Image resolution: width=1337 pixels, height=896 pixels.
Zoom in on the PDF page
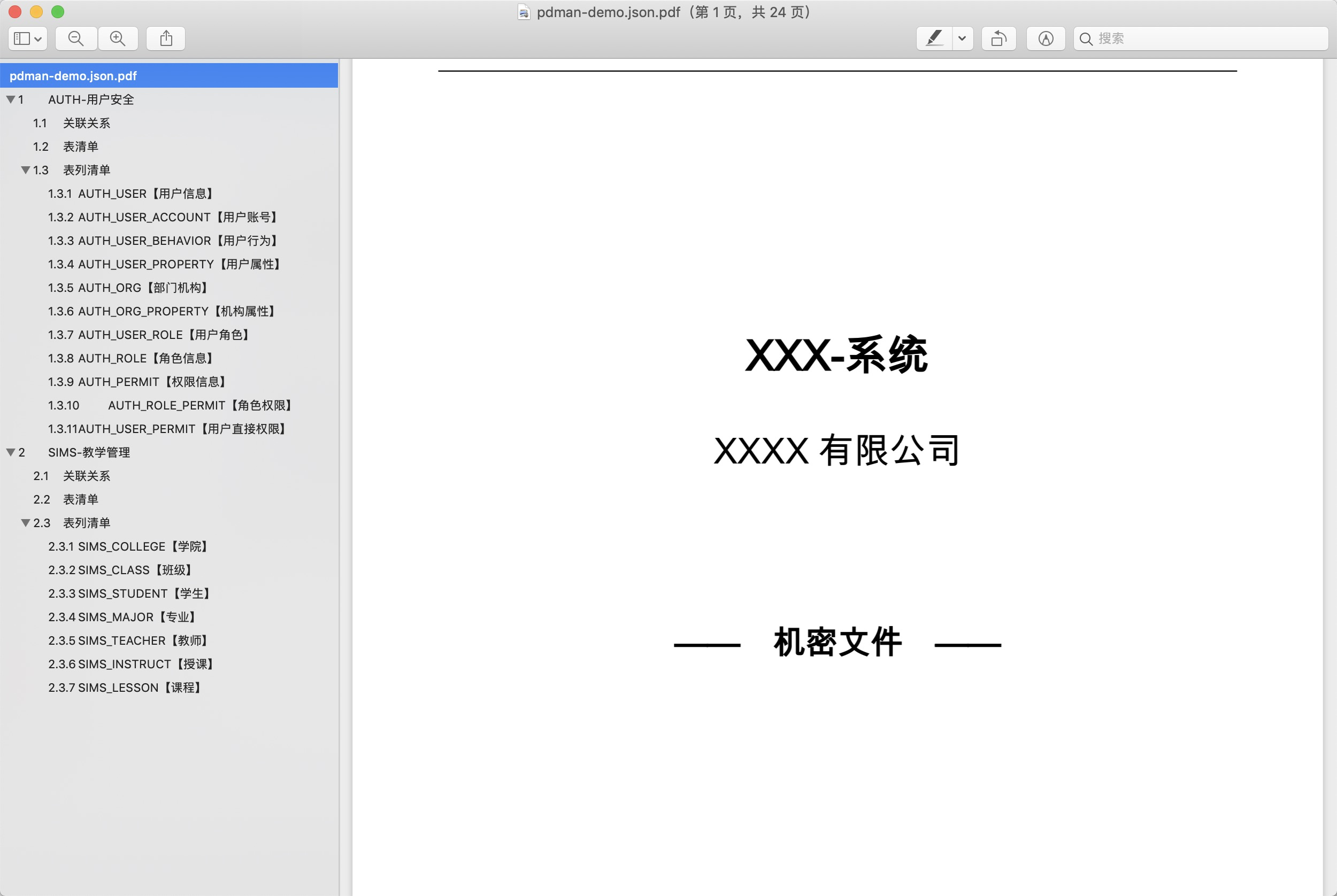tap(118, 38)
